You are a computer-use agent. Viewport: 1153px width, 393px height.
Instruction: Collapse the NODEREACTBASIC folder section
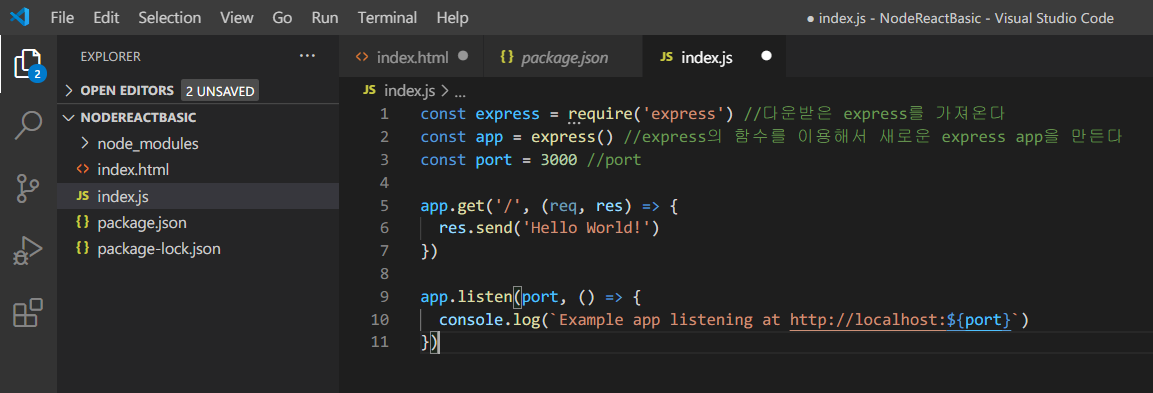point(69,118)
